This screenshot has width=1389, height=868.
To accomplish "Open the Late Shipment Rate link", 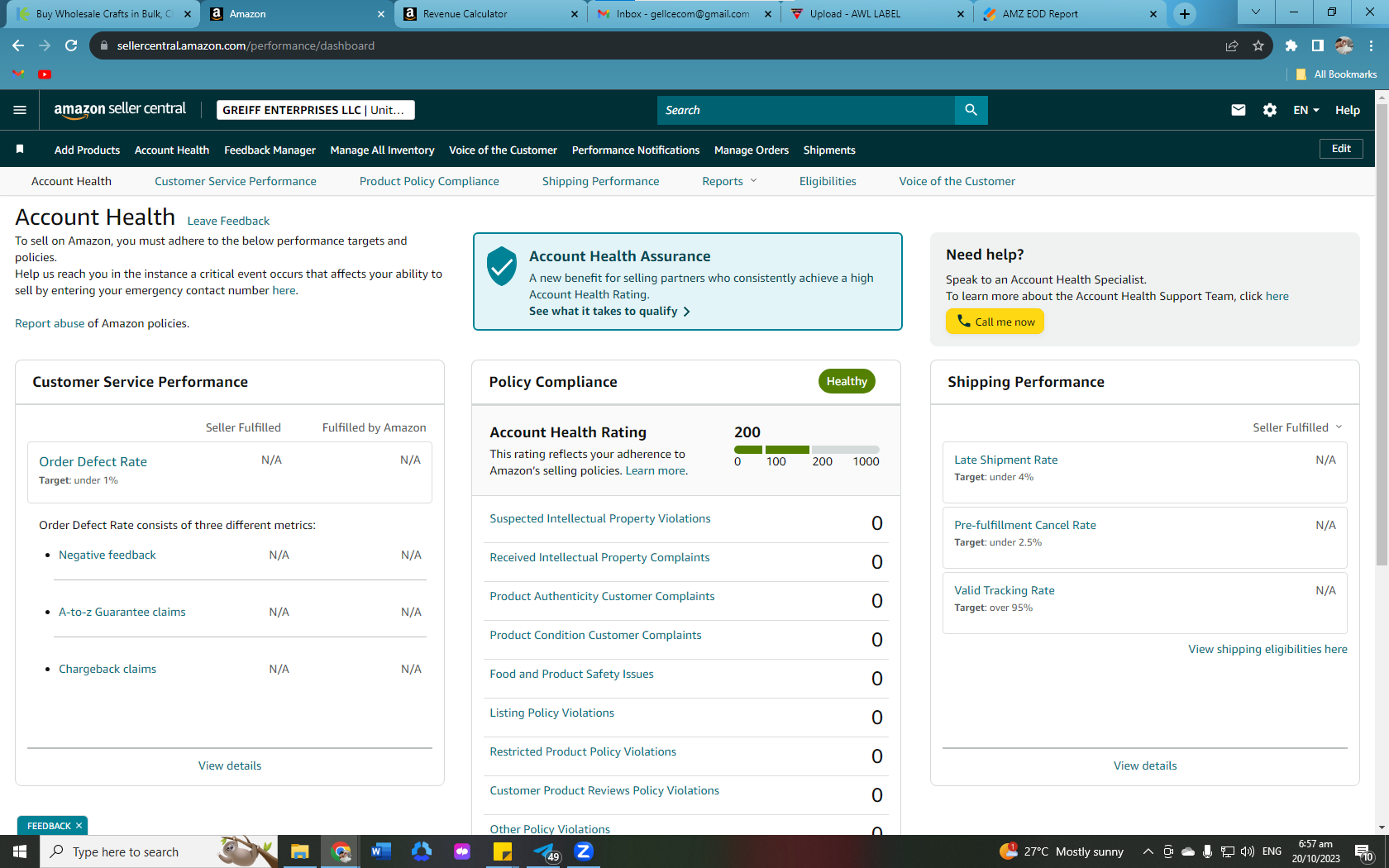I will pyautogui.click(x=1005, y=460).
